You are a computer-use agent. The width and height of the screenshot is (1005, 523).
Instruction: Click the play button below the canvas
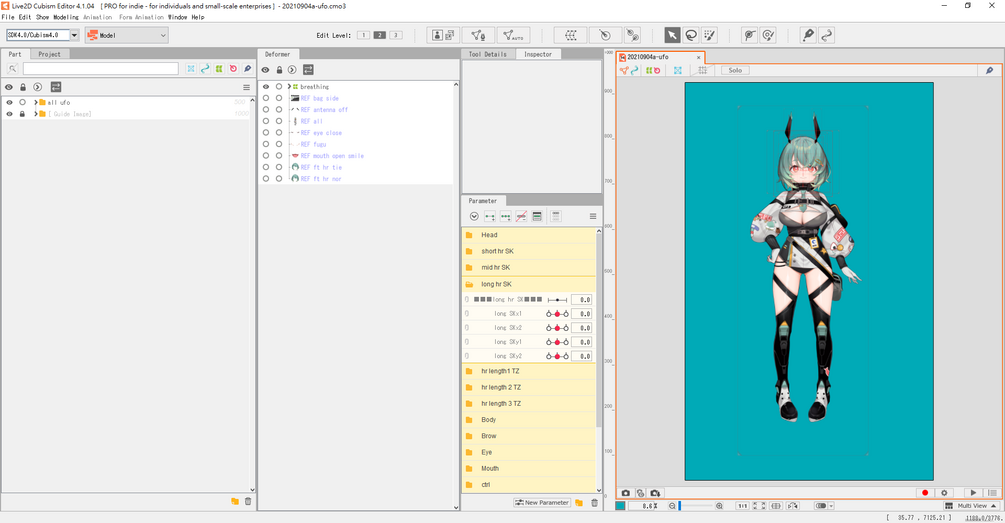coord(973,493)
